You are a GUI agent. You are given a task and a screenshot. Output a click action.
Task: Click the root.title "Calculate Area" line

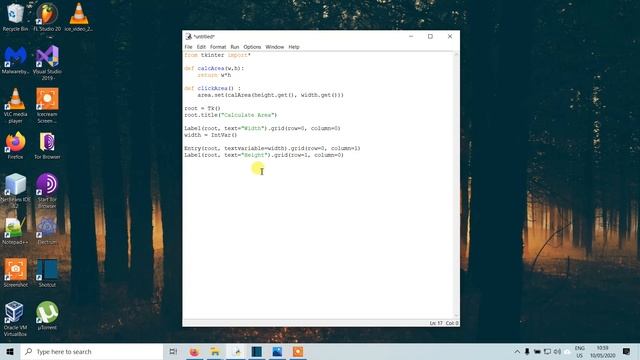[x=231, y=115]
